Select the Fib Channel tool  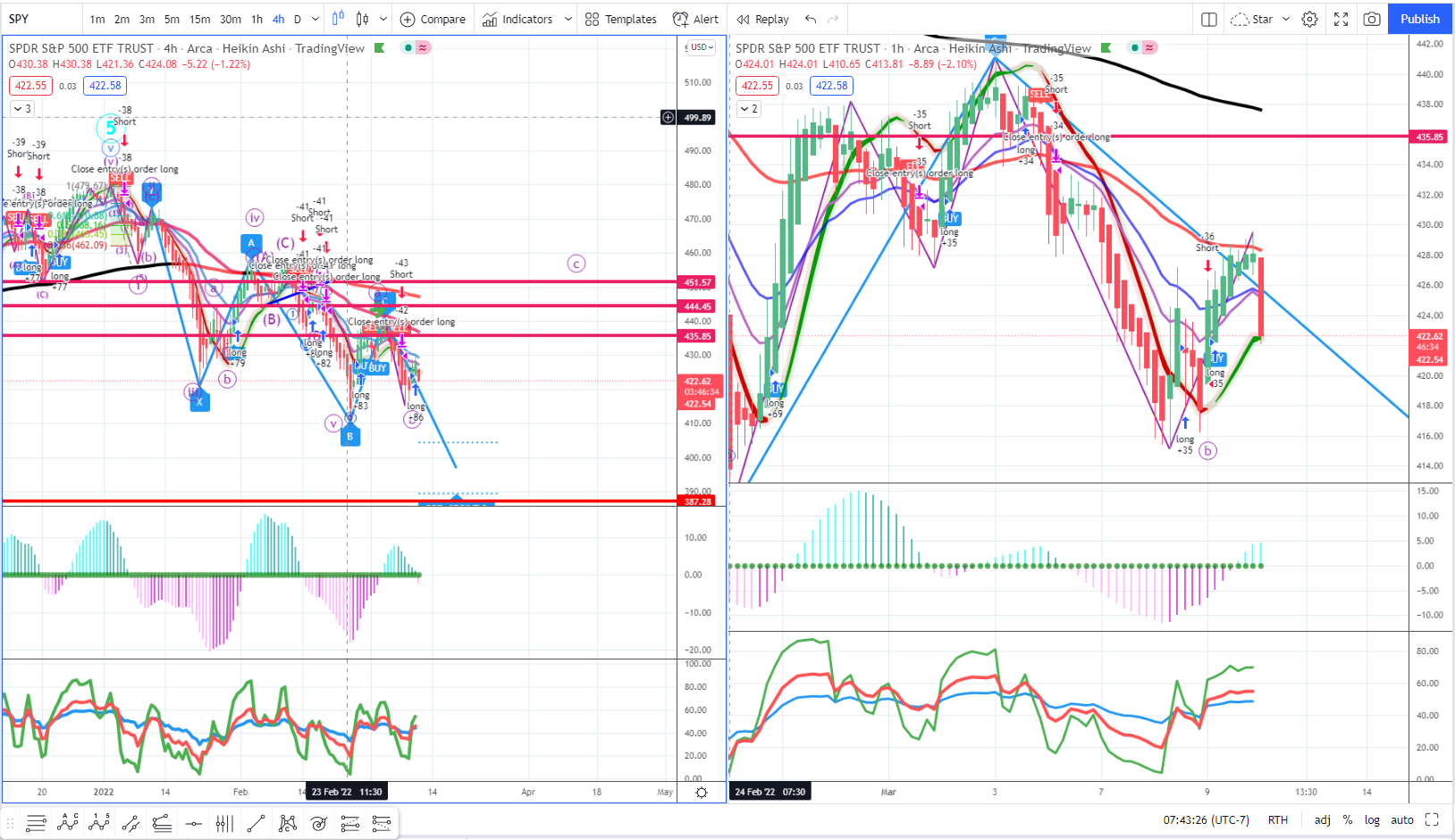(x=382, y=823)
